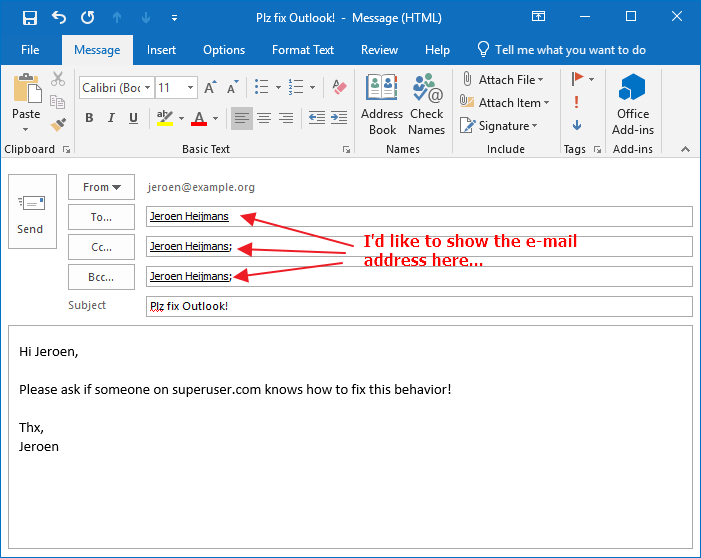The height and width of the screenshot is (558, 701).
Task: Toggle High Importance red exclamation
Action: tap(576, 102)
